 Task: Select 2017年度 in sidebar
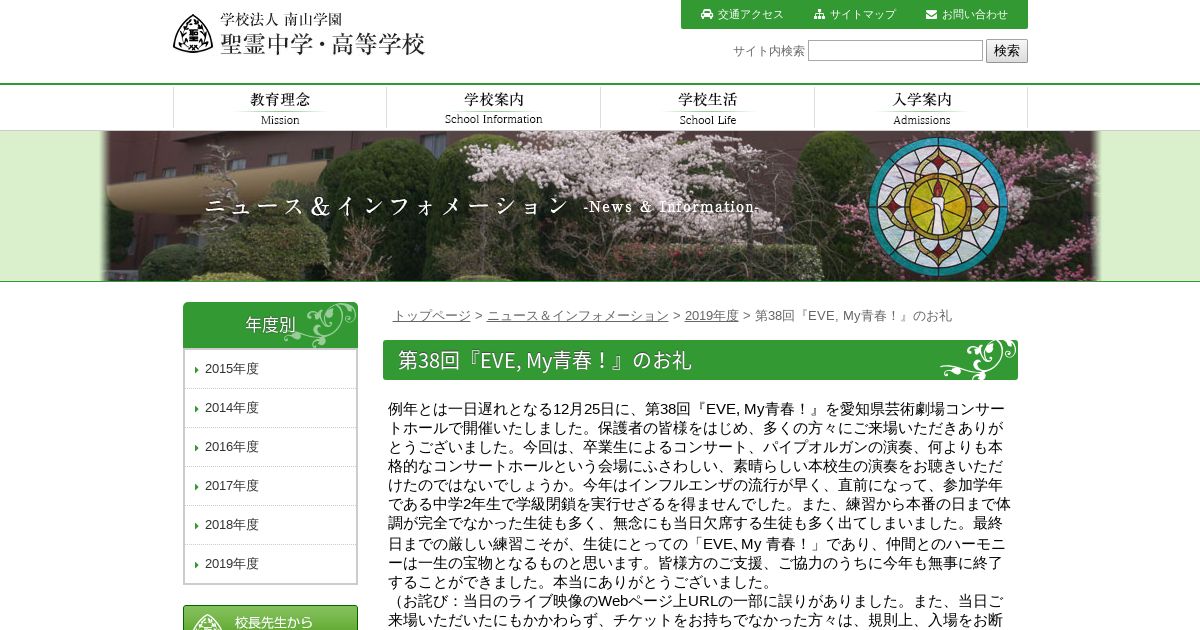(x=270, y=486)
